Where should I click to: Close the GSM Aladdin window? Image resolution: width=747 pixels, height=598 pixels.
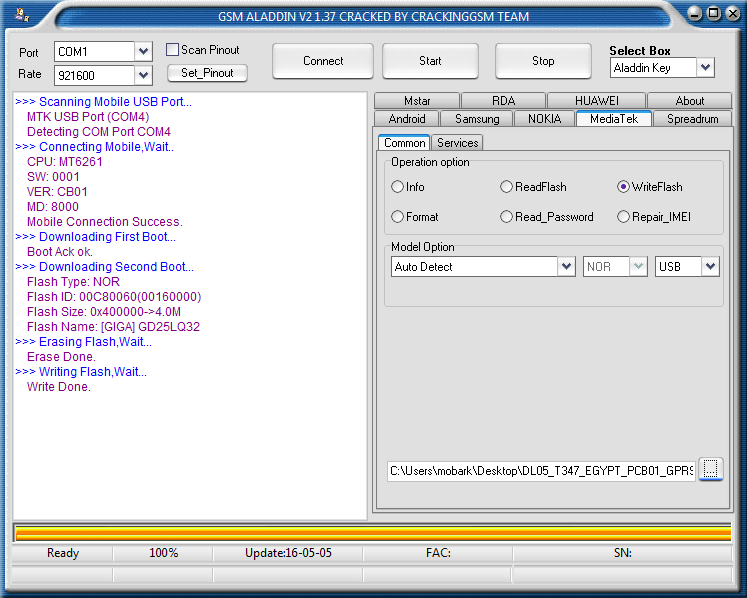click(x=733, y=13)
